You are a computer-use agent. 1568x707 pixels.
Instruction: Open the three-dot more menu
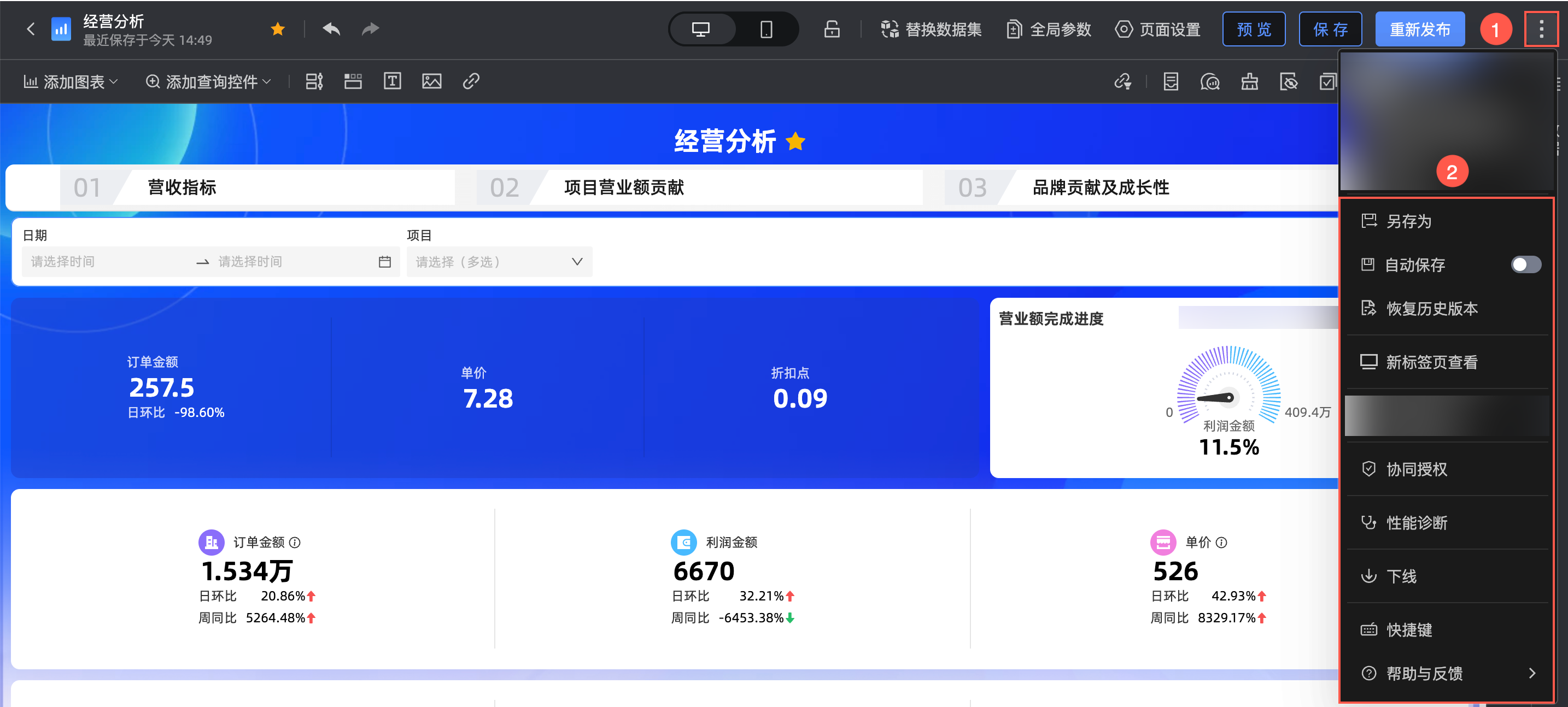(x=1541, y=29)
